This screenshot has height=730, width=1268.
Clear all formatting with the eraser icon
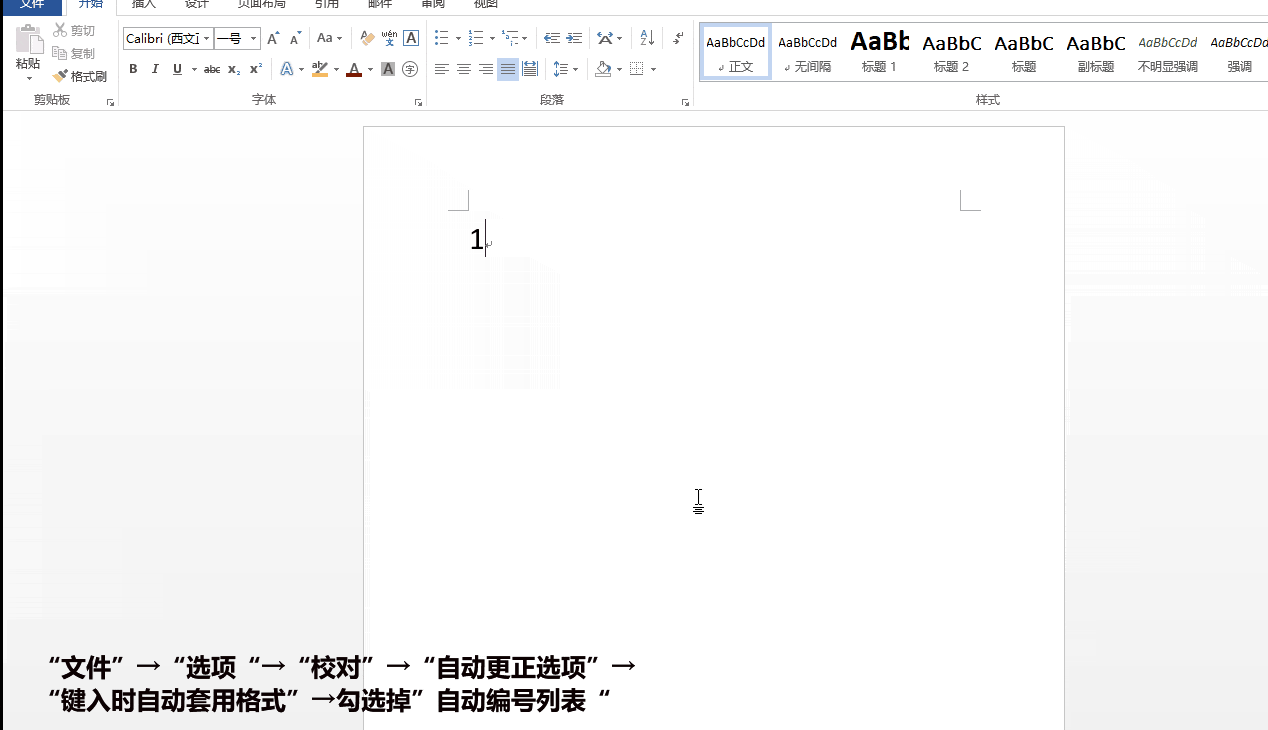coord(367,39)
